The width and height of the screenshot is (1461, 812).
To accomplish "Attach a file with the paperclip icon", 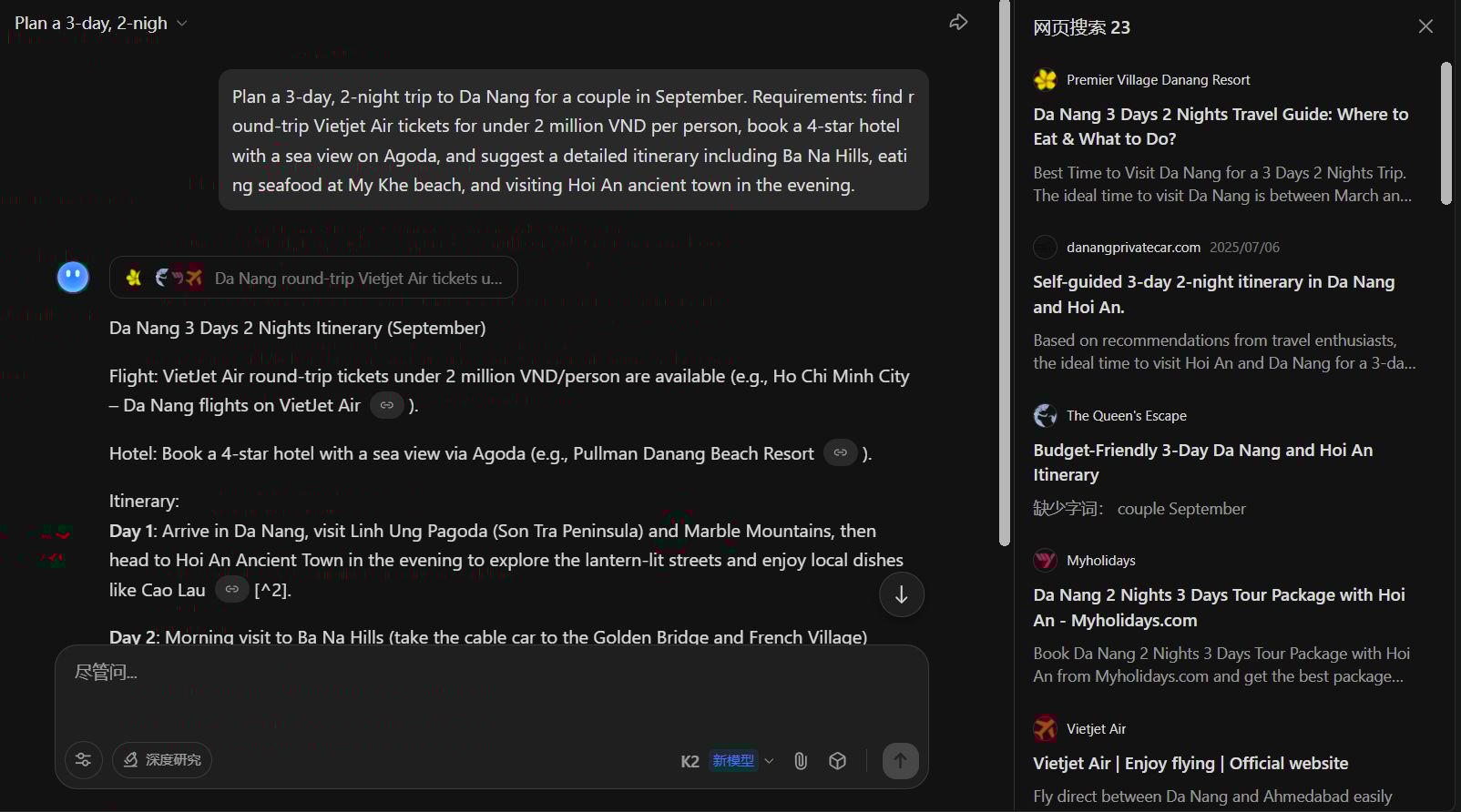I will 801,761.
